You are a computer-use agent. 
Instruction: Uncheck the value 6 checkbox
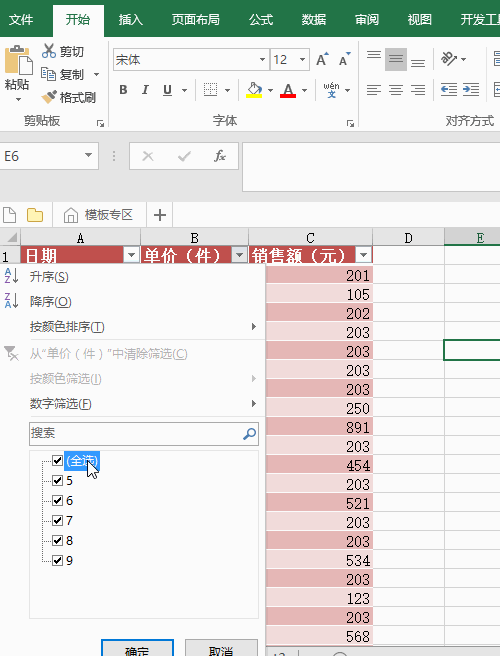[x=58, y=500]
